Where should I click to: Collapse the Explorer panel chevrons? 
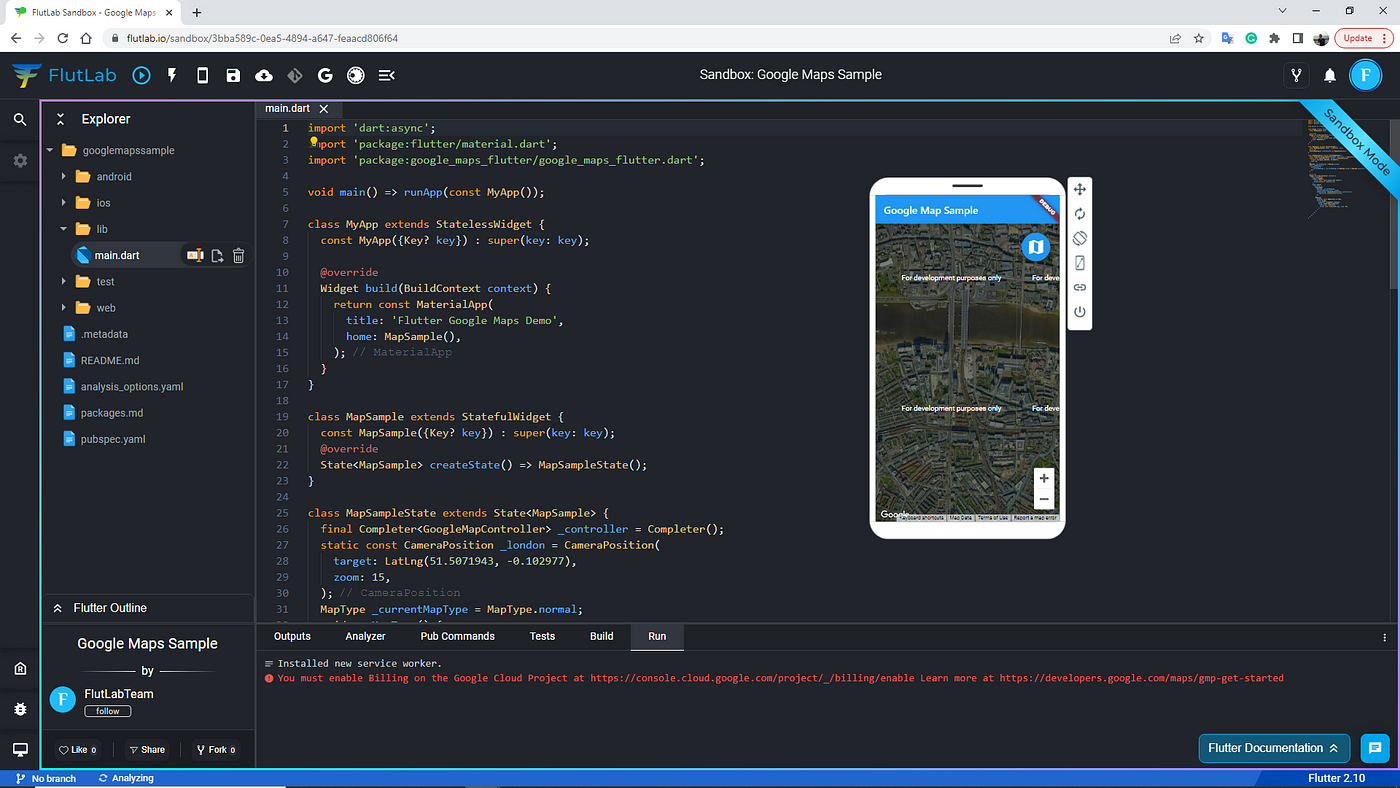tap(60, 119)
